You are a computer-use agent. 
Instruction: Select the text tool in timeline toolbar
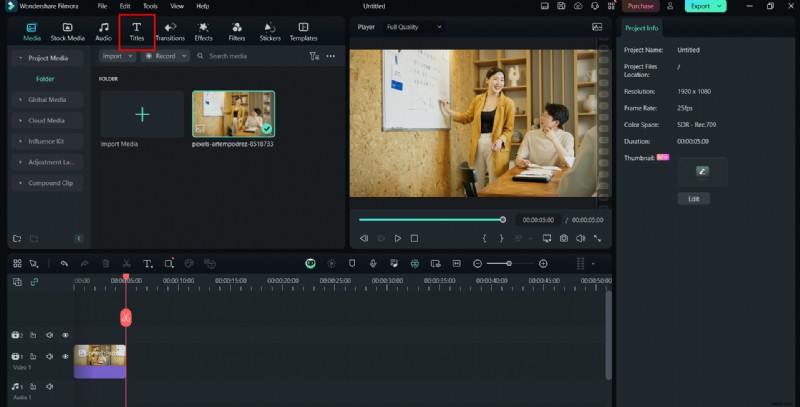[147, 263]
